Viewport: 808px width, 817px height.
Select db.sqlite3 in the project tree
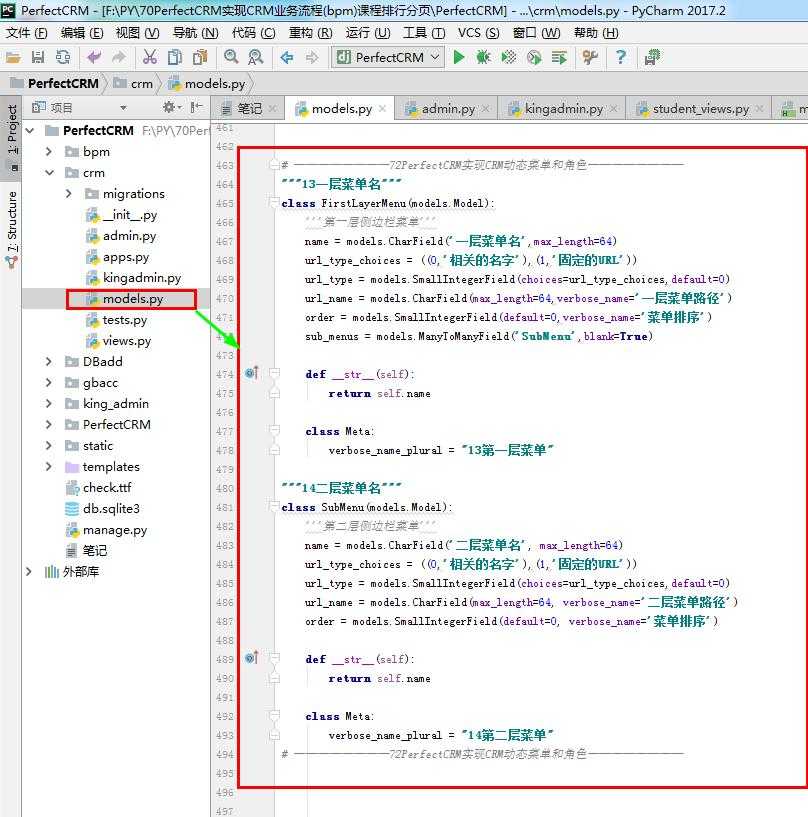point(111,509)
